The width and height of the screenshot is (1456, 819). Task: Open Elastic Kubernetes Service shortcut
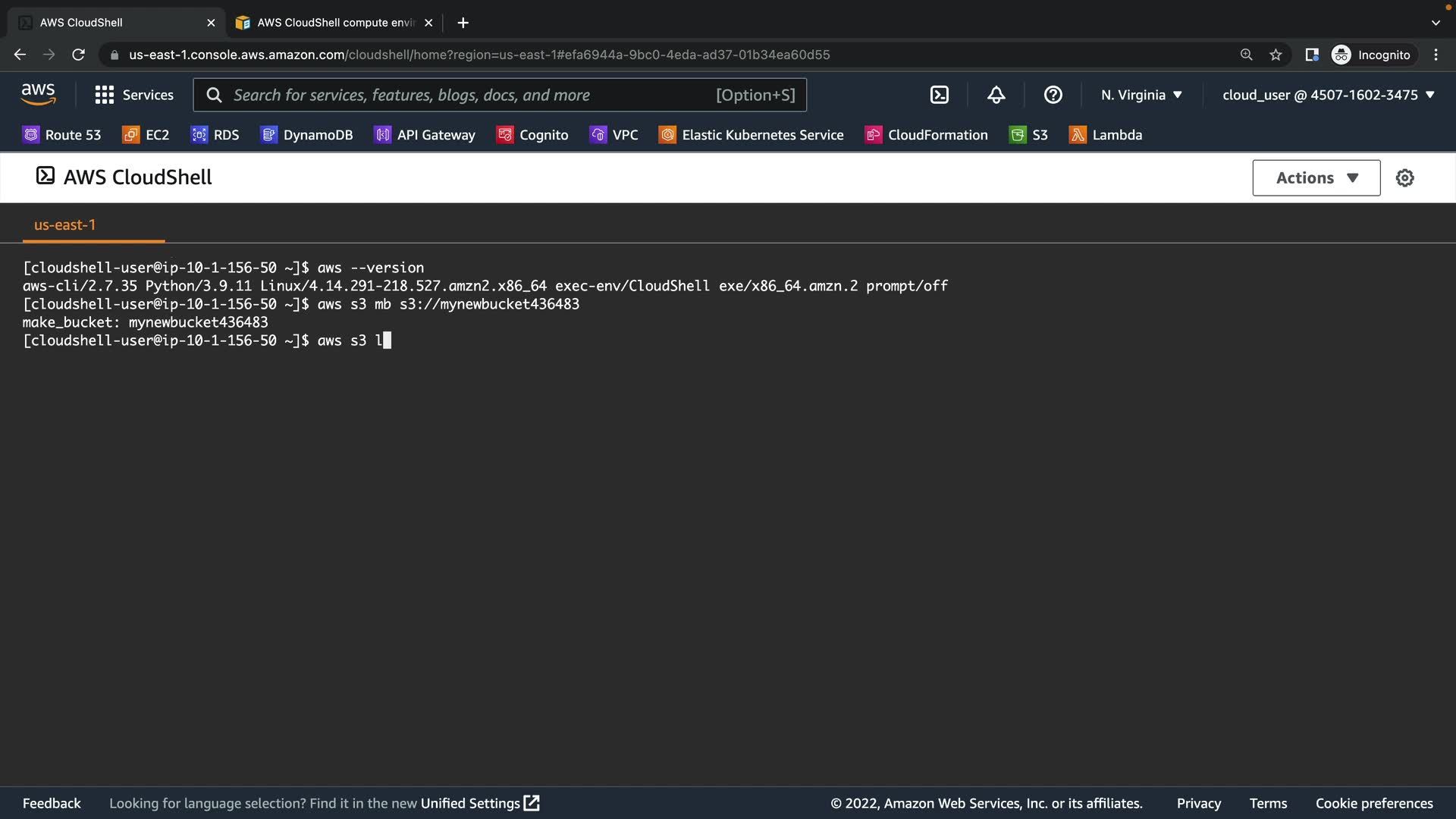pos(752,135)
